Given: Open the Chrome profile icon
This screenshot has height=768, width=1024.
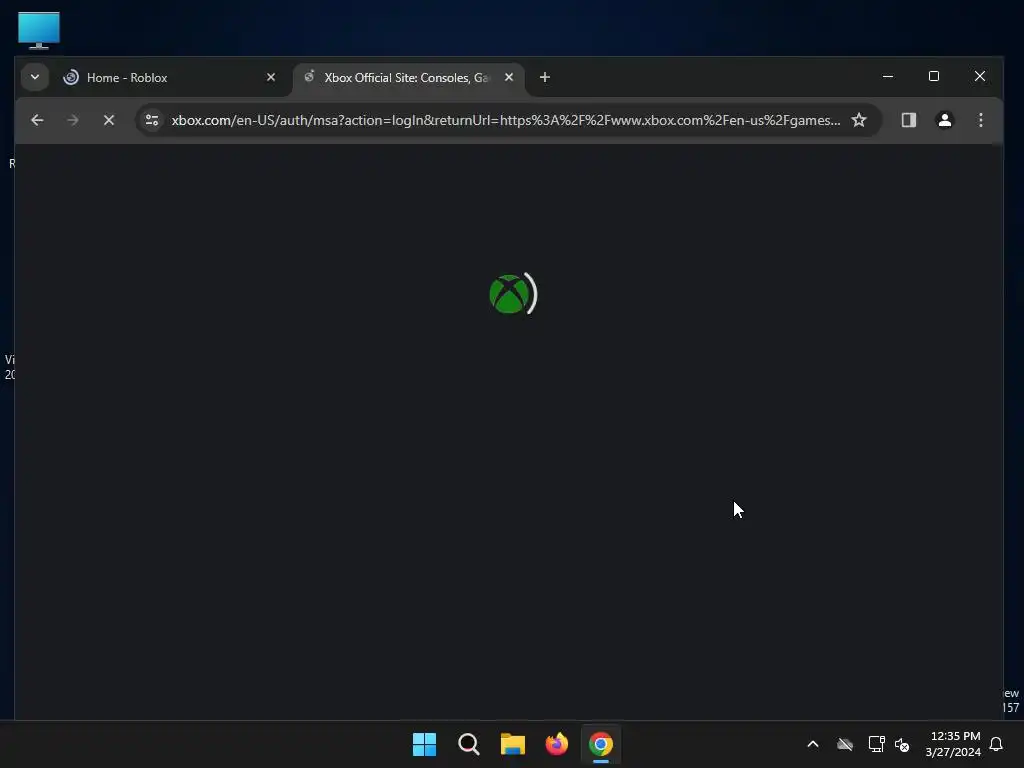Looking at the screenshot, I should pyautogui.click(x=944, y=120).
